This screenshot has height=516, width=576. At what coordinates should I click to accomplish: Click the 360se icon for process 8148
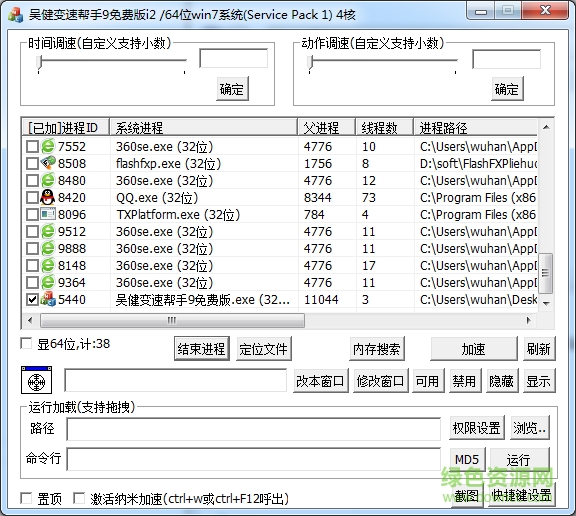tap(48, 265)
